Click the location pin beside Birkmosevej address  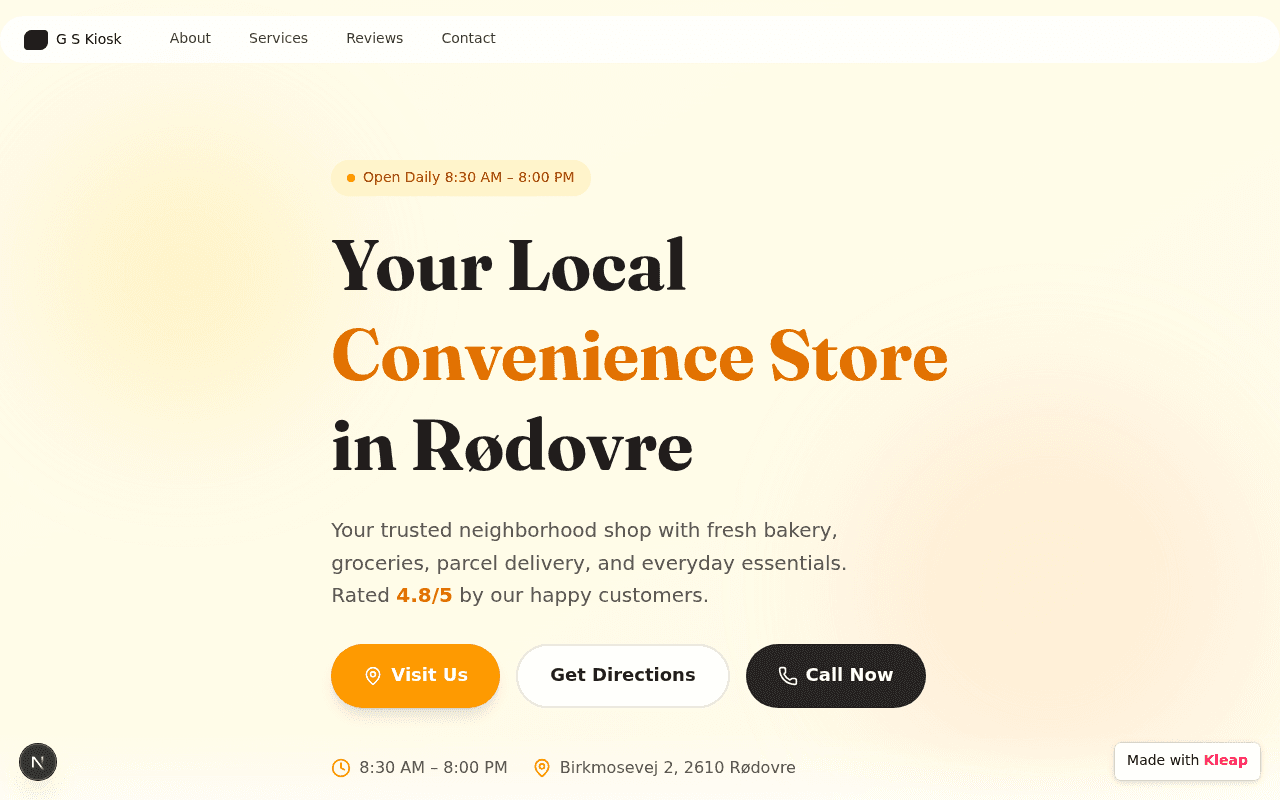coord(542,768)
